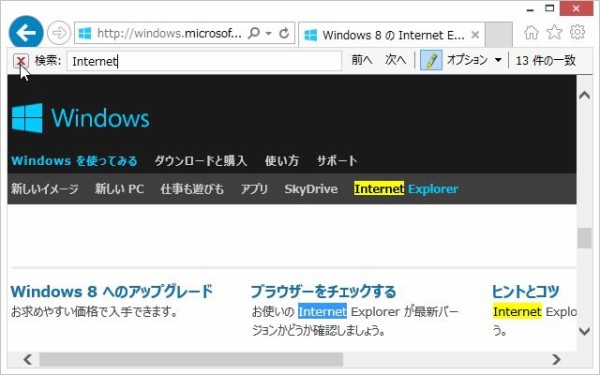Open Windows 8 へのアップグレード heading link
Viewport: 600px width, 375px height.
pyautogui.click(x=111, y=291)
